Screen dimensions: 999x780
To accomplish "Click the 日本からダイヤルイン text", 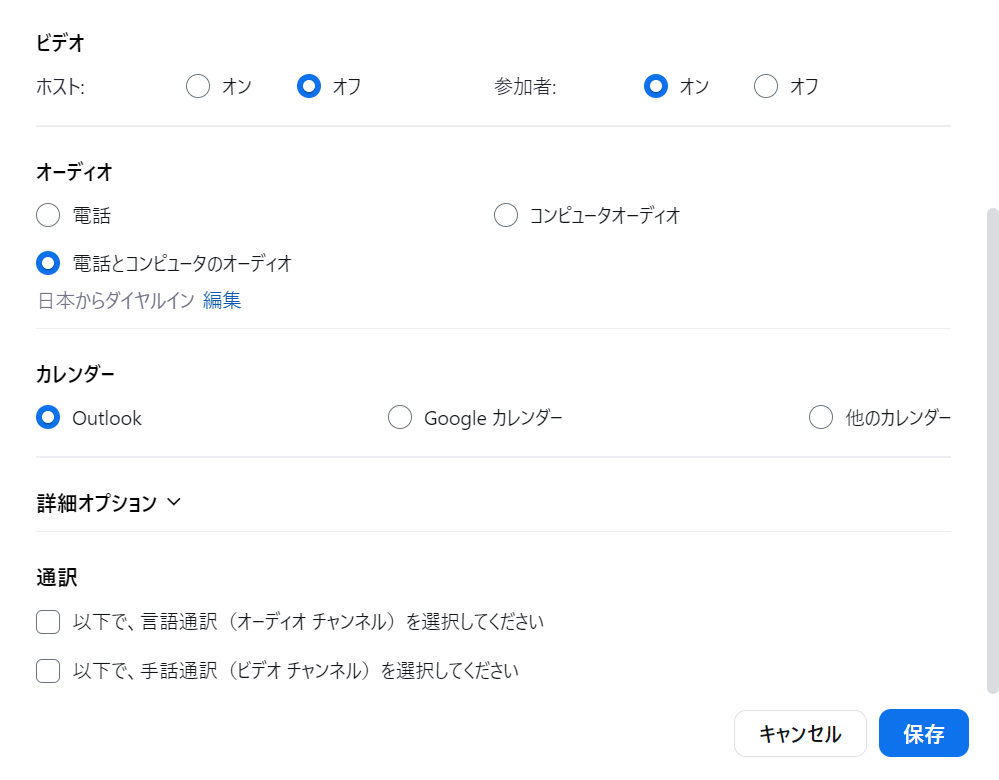I will coord(116,300).
